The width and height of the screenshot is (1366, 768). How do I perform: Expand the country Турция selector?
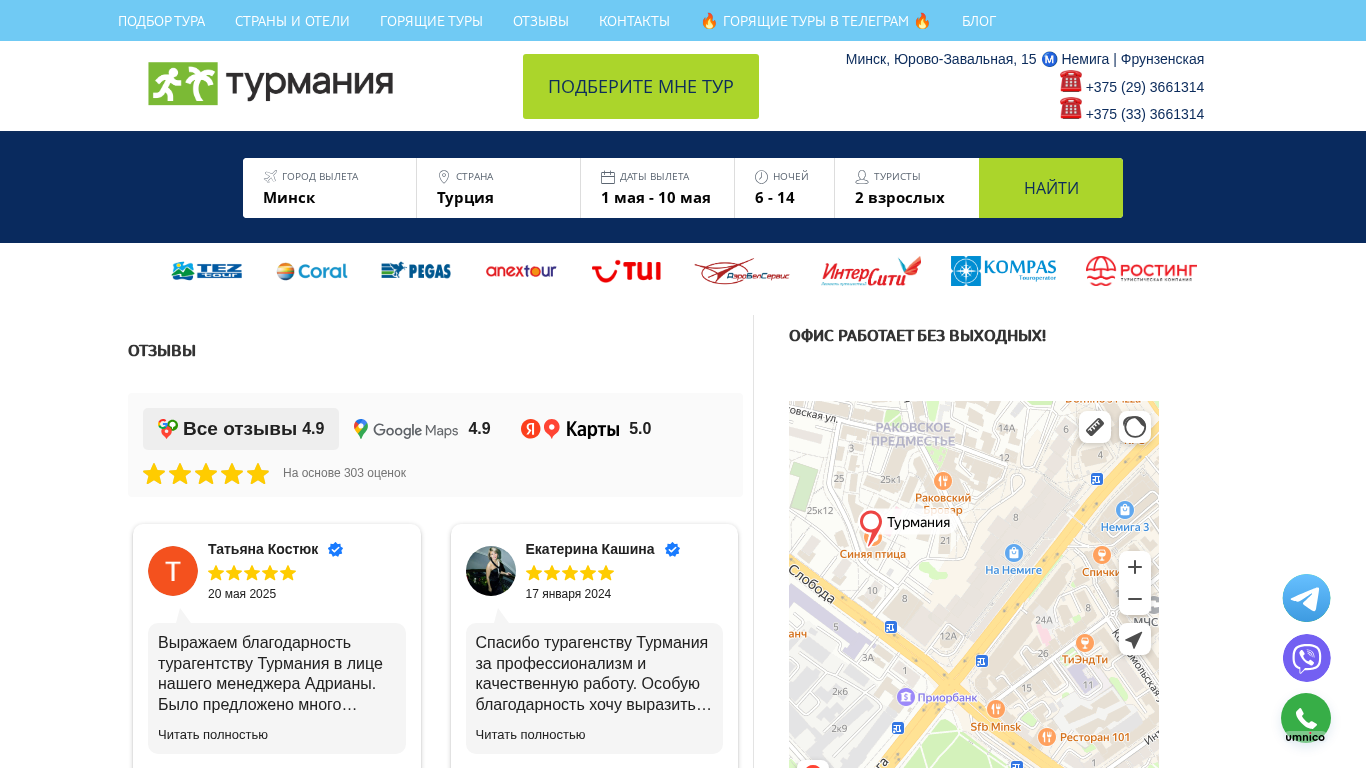[499, 188]
